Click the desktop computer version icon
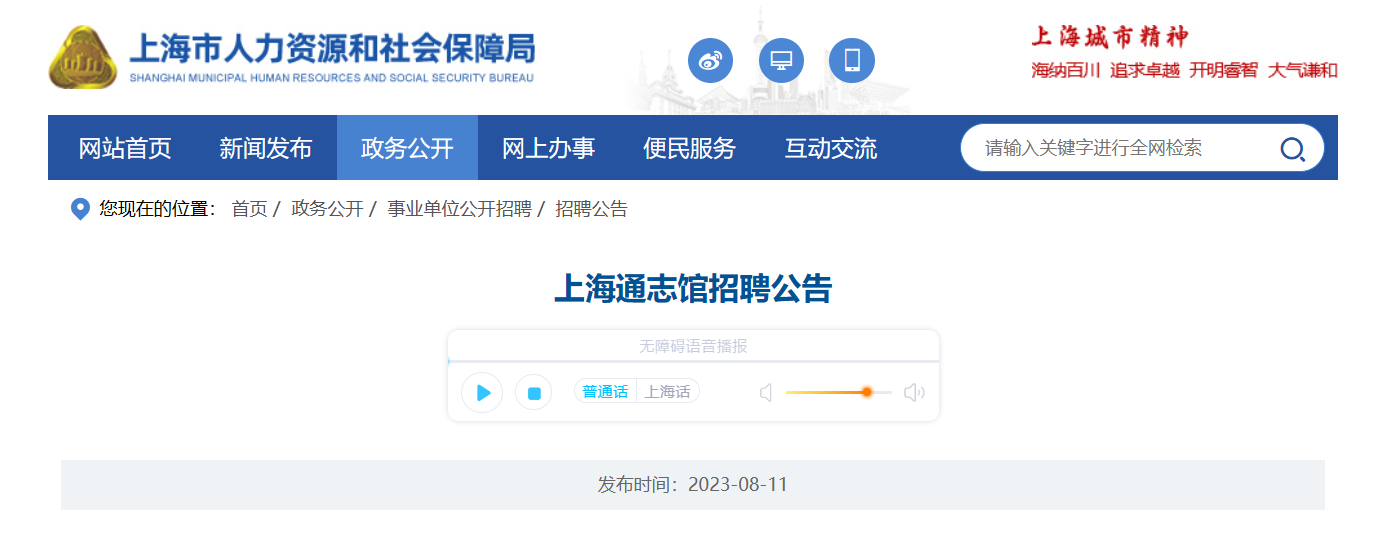Screen dimensions: 1396x534 pos(781,61)
